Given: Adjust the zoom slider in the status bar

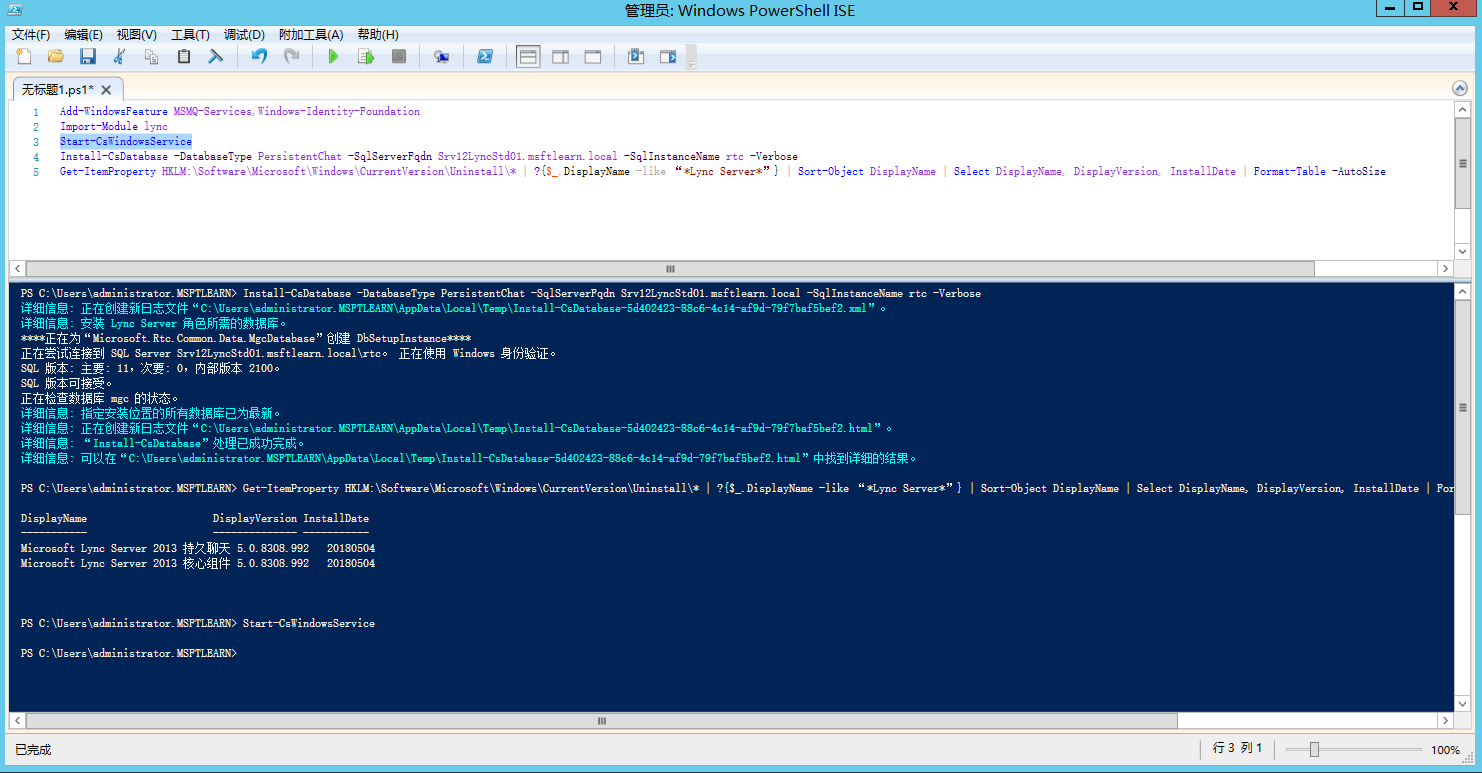Looking at the screenshot, I should 1314,749.
